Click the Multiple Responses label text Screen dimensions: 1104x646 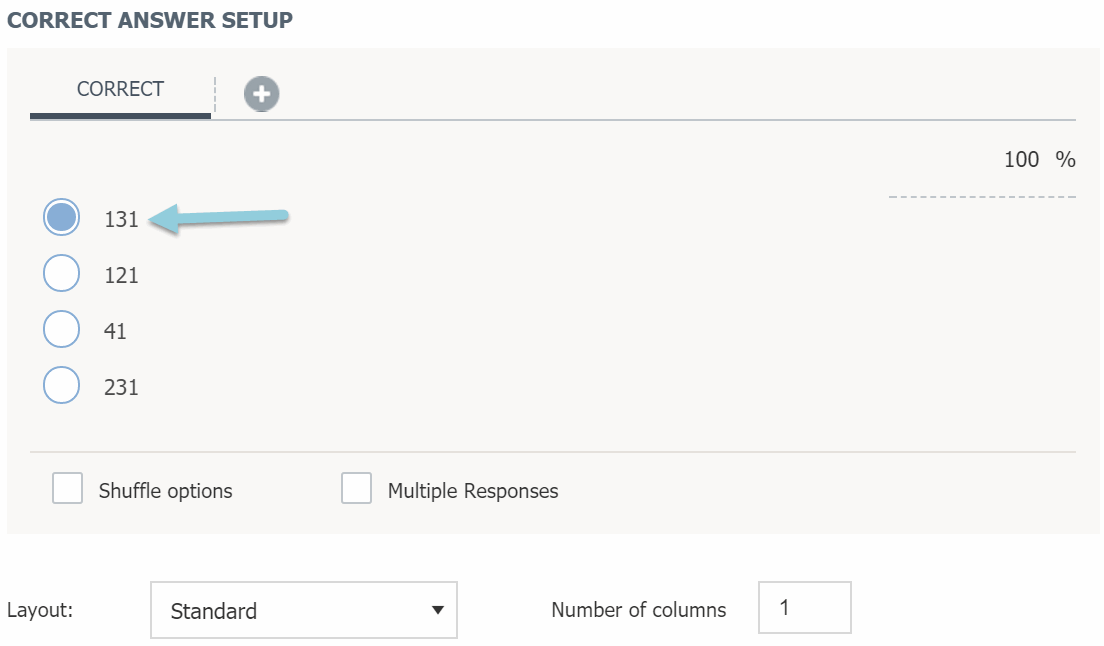point(473,491)
